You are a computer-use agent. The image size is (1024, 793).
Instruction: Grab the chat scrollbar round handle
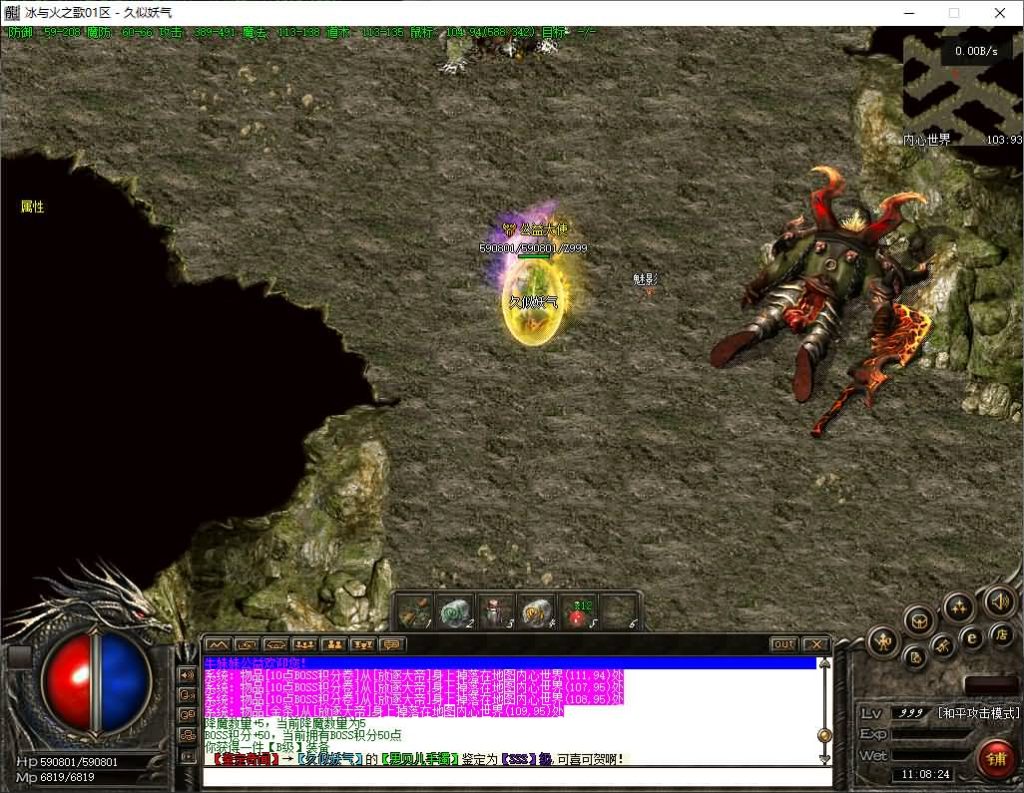pos(824,735)
